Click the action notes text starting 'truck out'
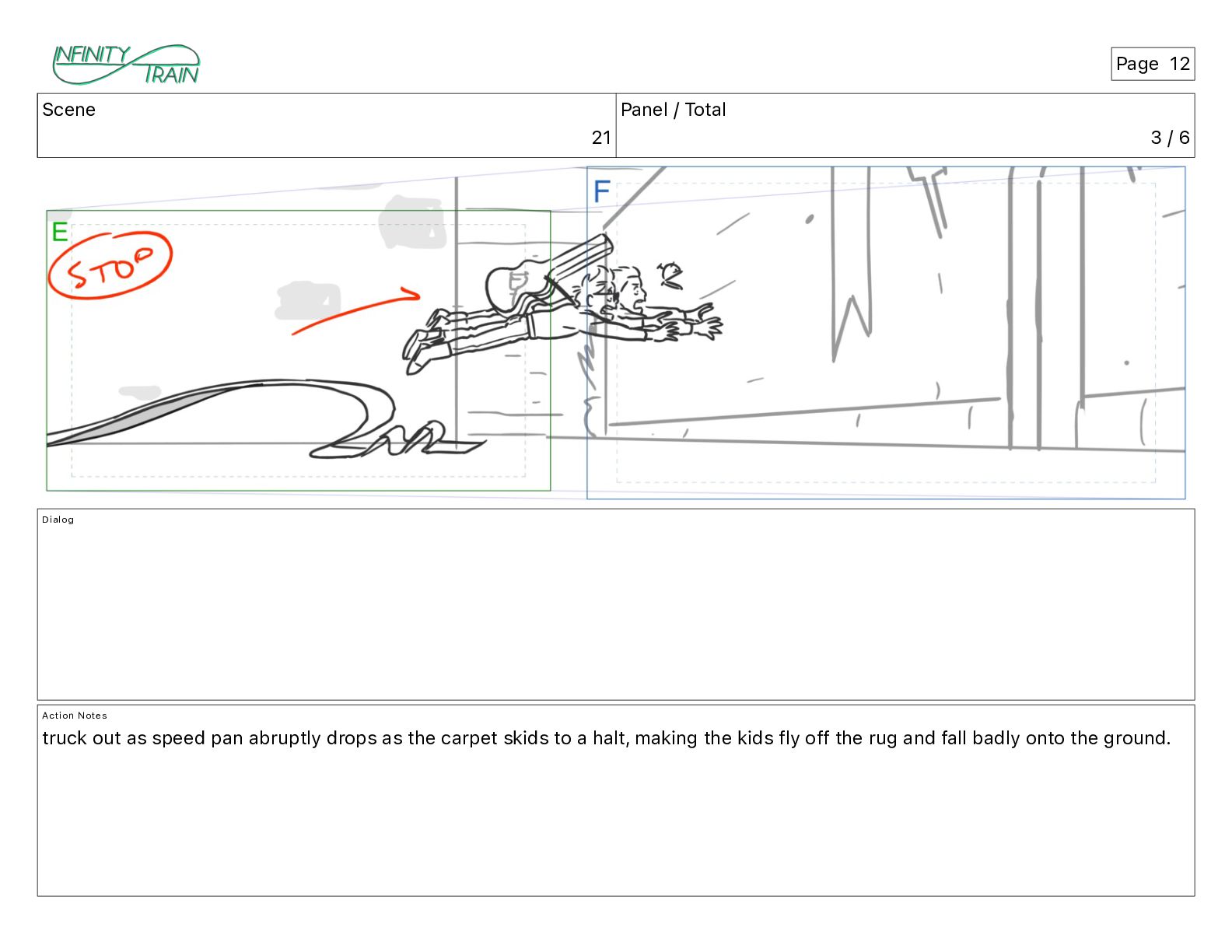This screenshot has height=952, width=1232. [x=606, y=738]
